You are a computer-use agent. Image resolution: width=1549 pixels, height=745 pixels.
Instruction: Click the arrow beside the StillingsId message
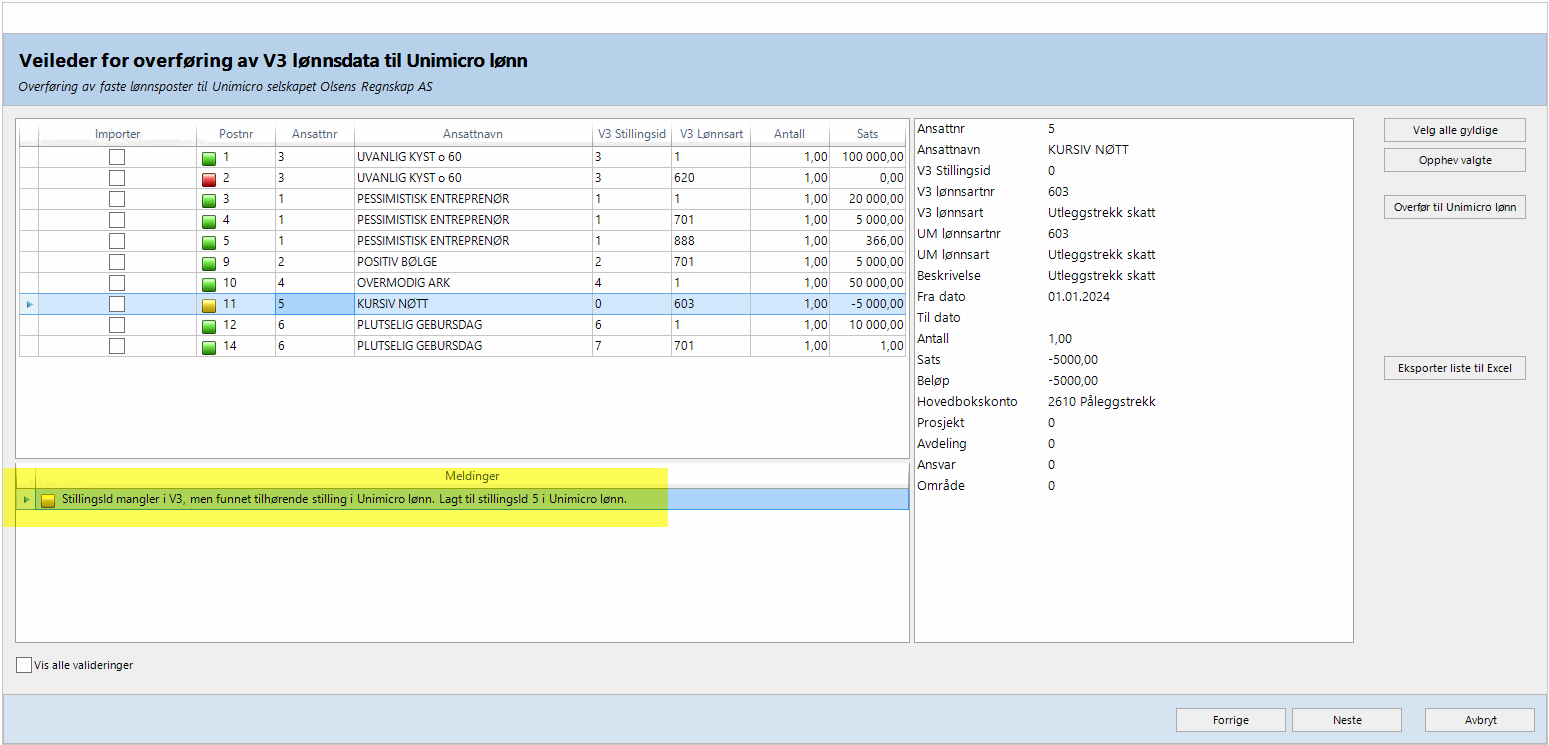[26, 499]
